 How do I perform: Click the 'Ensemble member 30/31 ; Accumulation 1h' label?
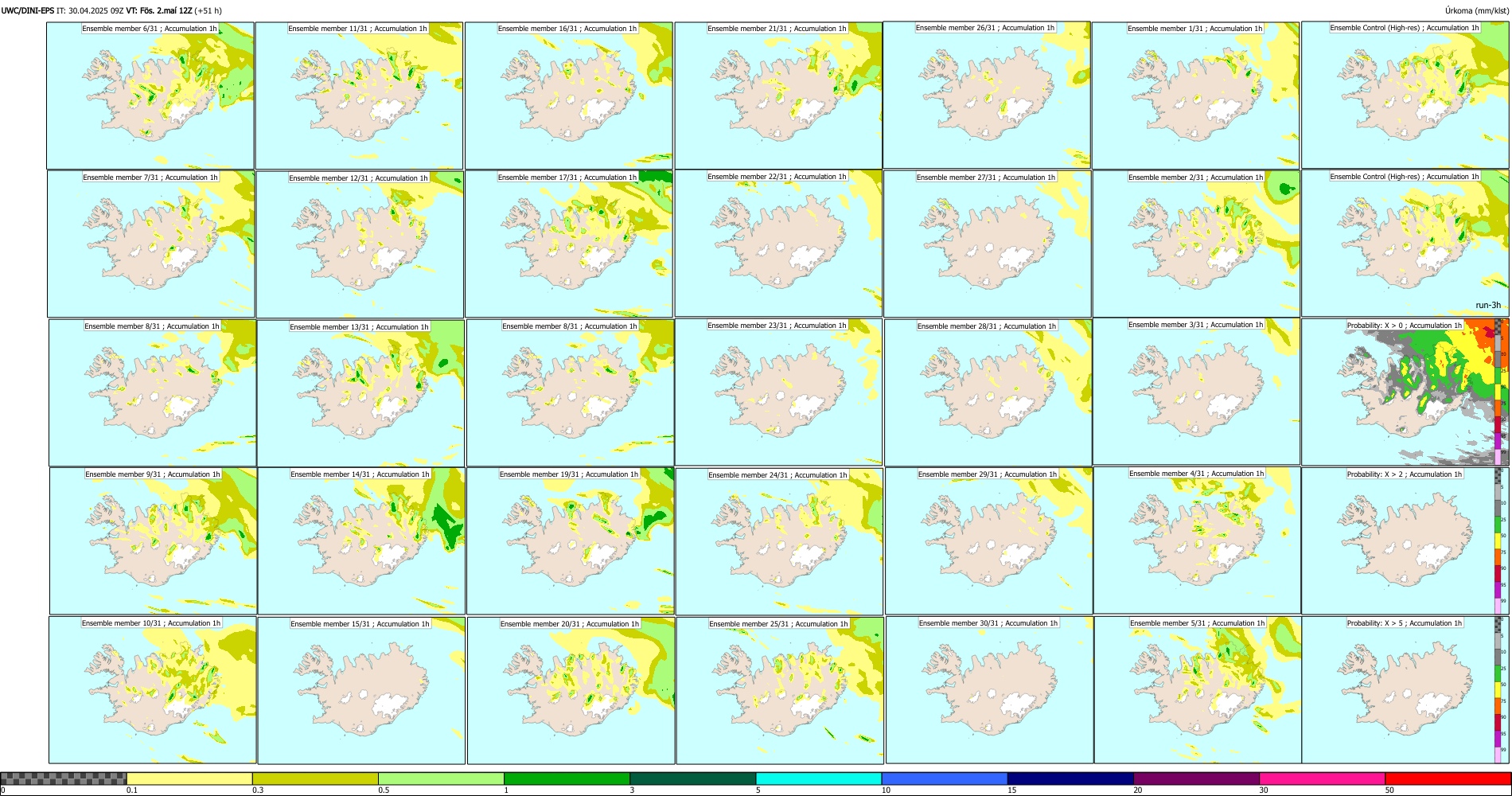click(988, 623)
